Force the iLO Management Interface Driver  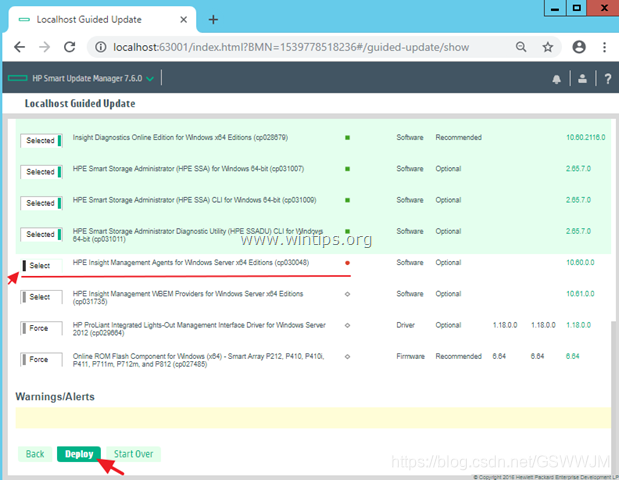point(41,328)
